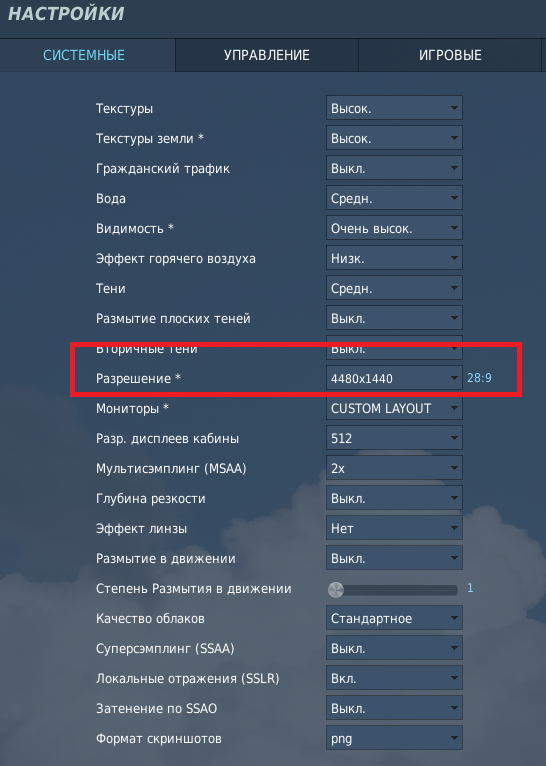Open the Размытие в движении dropdown
This screenshot has width=546, height=766.
point(394,558)
